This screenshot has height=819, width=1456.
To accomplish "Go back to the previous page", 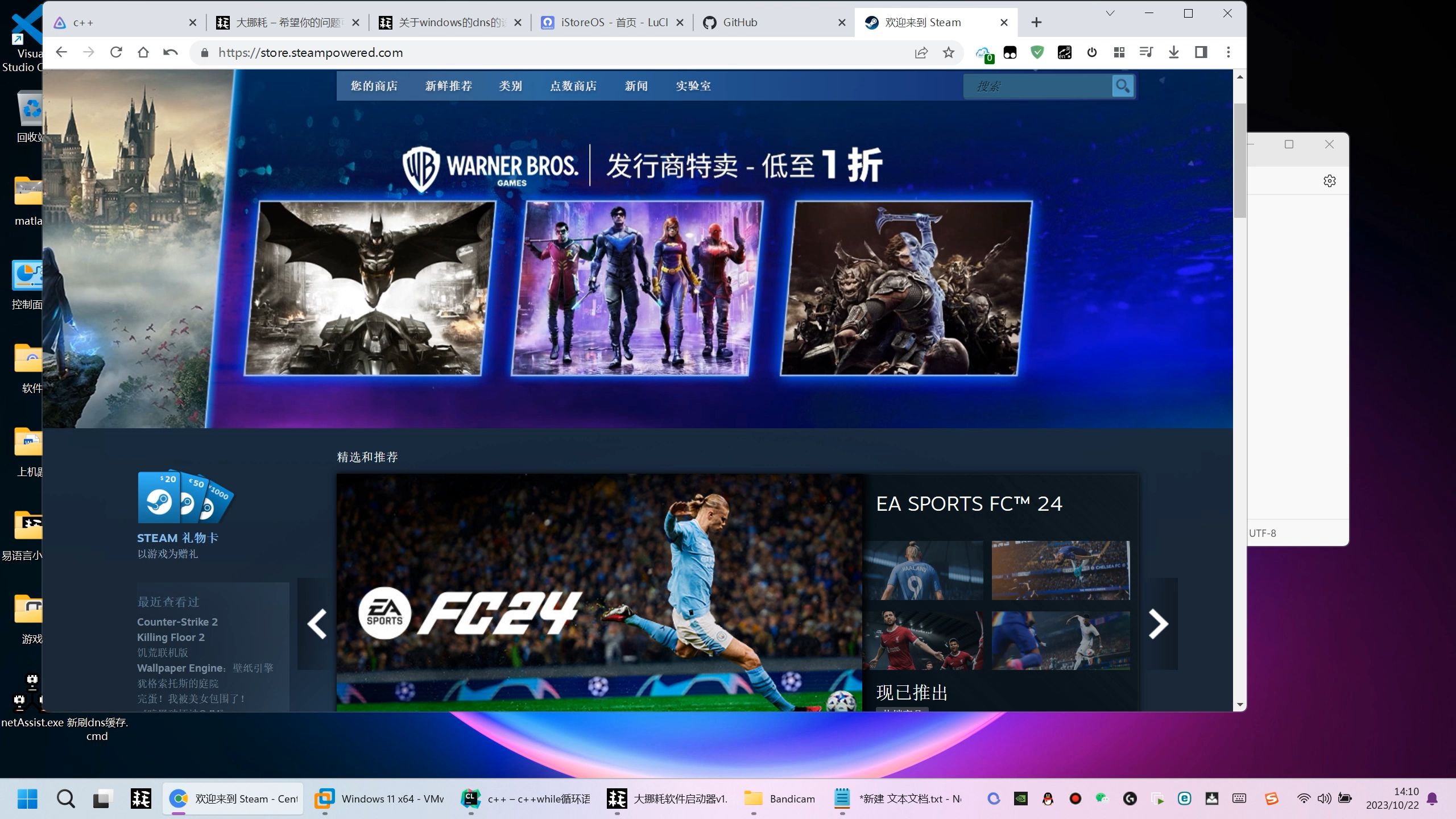I will [x=61, y=52].
